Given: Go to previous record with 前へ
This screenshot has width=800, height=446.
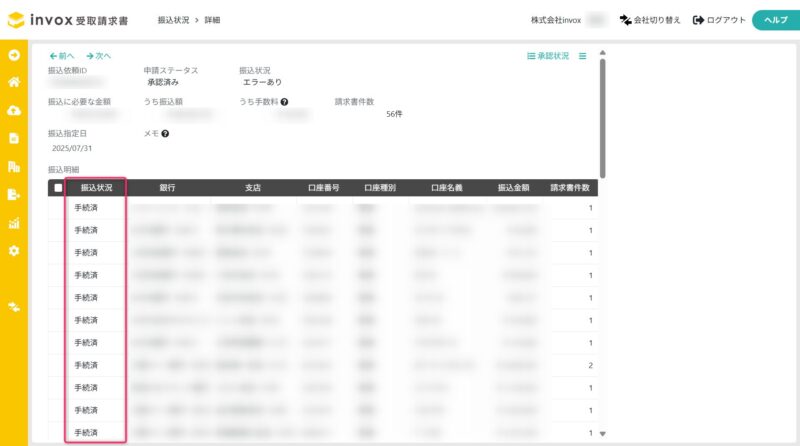Looking at the screenshot, I should click(x=62, y=56).
